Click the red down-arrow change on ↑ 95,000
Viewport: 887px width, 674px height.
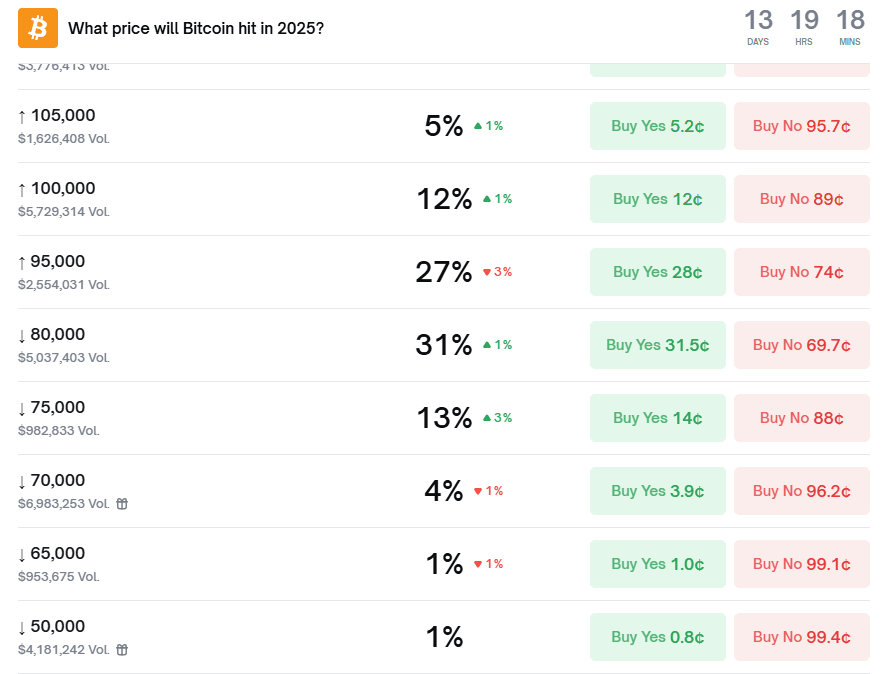[497, 272]
